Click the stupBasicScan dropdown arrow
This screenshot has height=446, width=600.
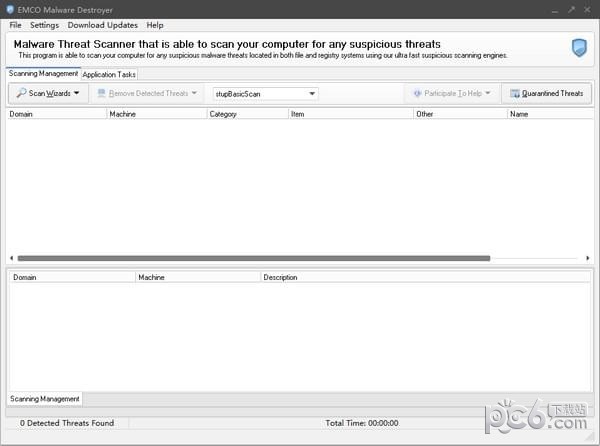click(x=312, y=94)
